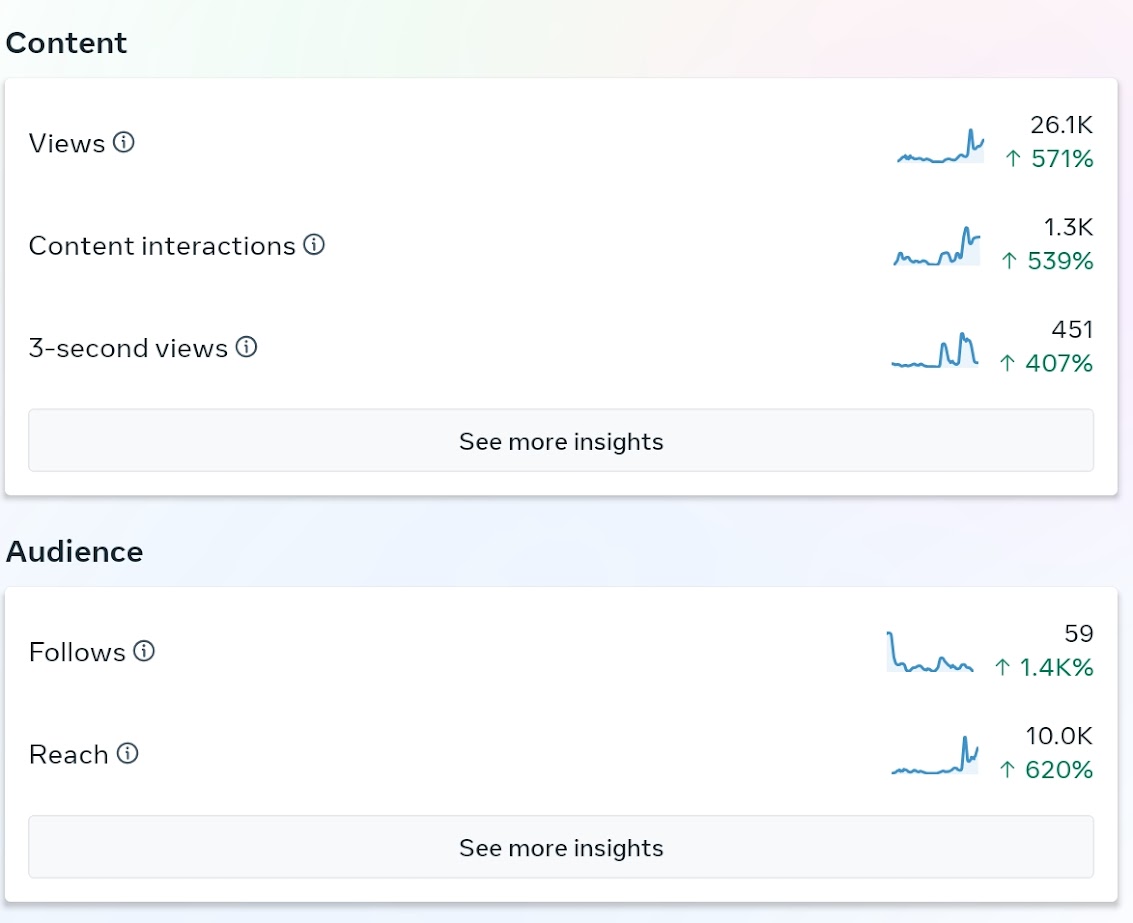
Task: Select the 10.0K reach number
Action: coord(1059,736)
